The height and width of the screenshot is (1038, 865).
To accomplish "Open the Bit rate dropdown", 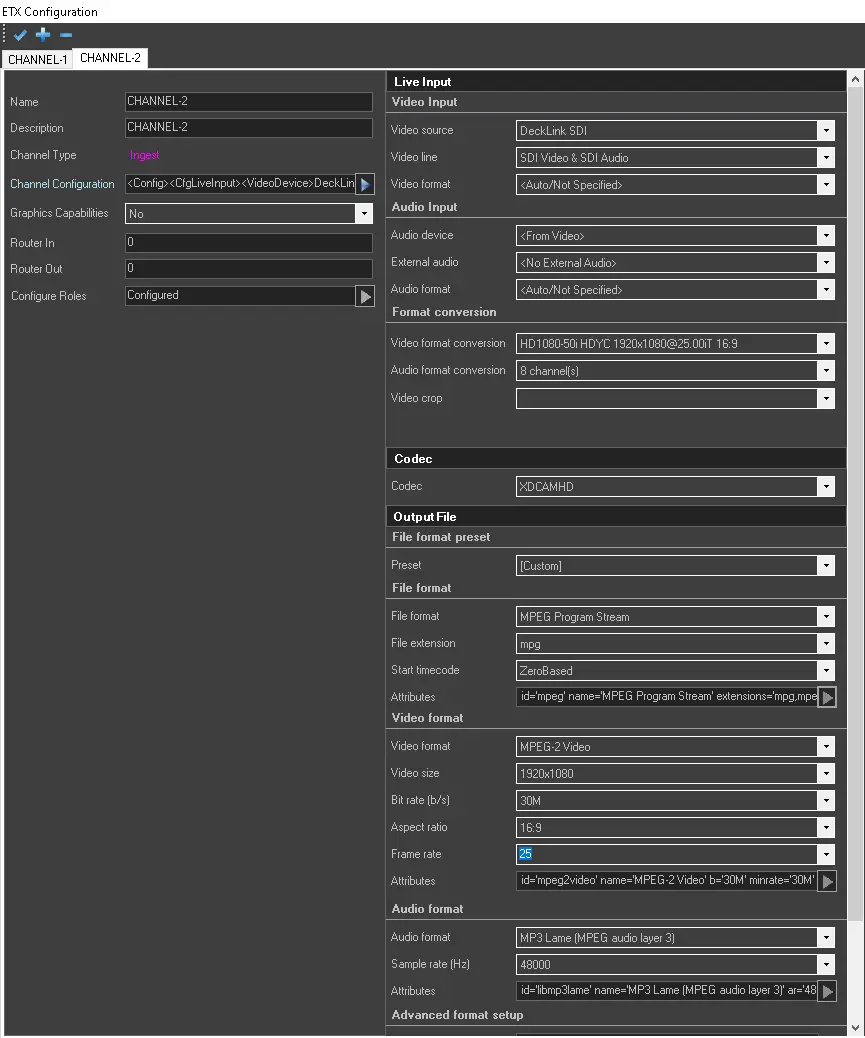I will [x=825, y=801].
